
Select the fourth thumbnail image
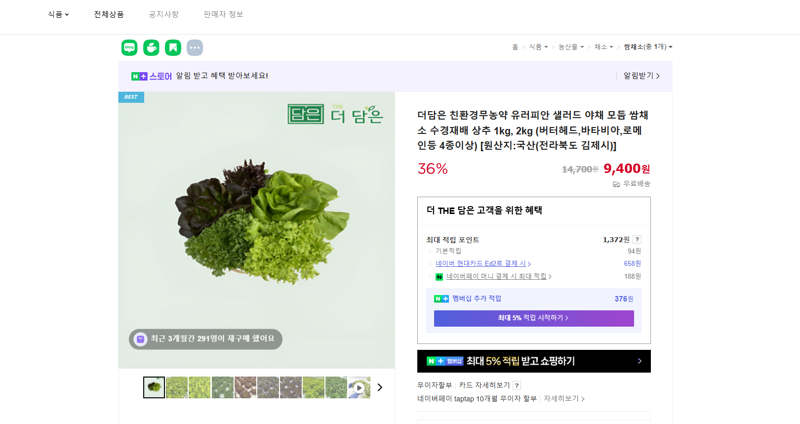[222, 387]
